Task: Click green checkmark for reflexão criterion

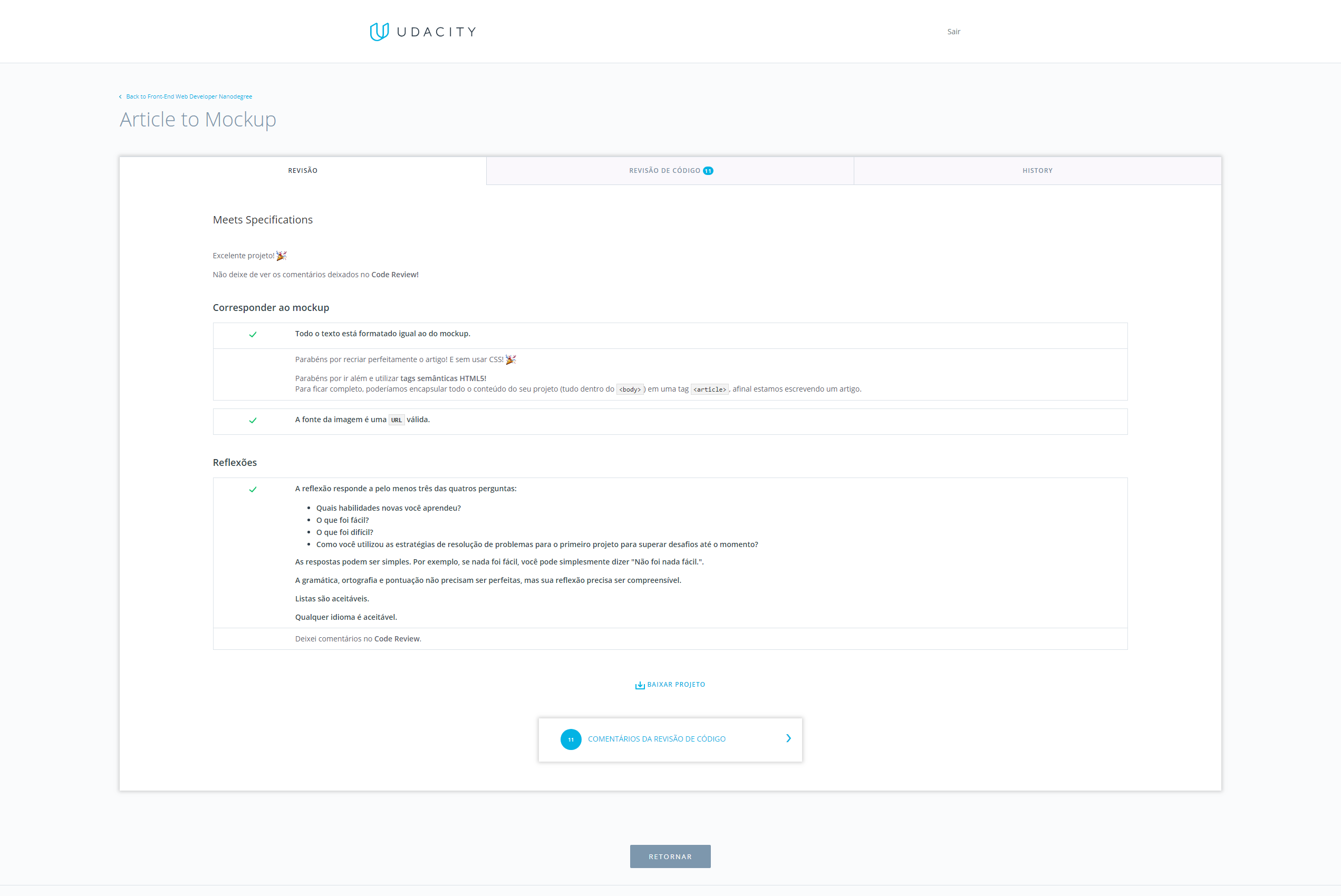Action: click(x=253, y=490)
